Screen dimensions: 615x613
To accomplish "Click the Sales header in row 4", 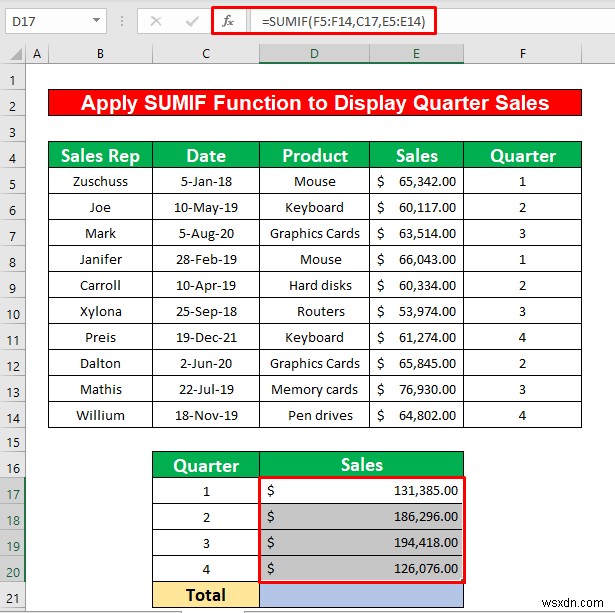I will pyautogui.click(x=416, y=155).
